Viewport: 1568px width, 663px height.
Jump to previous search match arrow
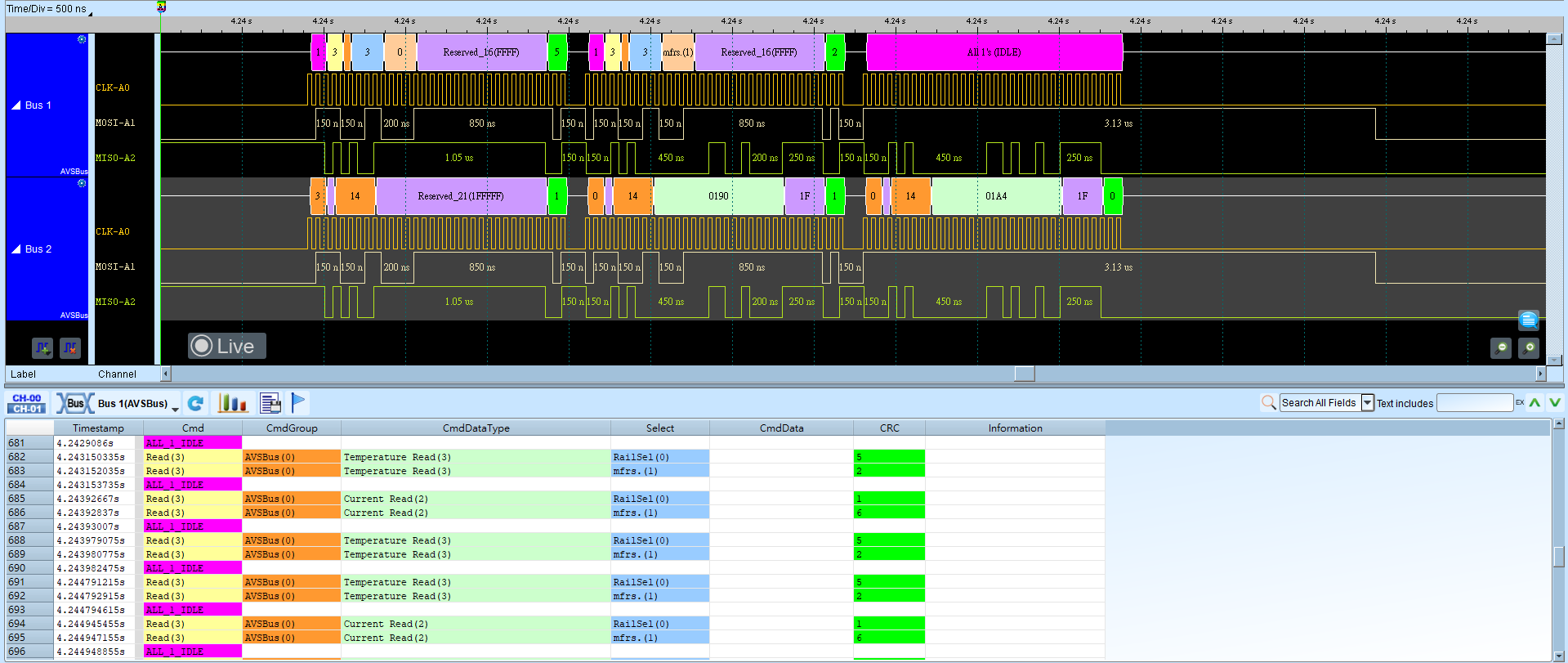pyautogui.click(x=1534, y=402)
